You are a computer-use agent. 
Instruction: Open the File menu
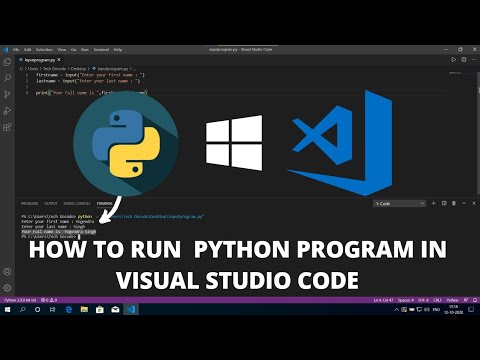(x=16, y=50)
